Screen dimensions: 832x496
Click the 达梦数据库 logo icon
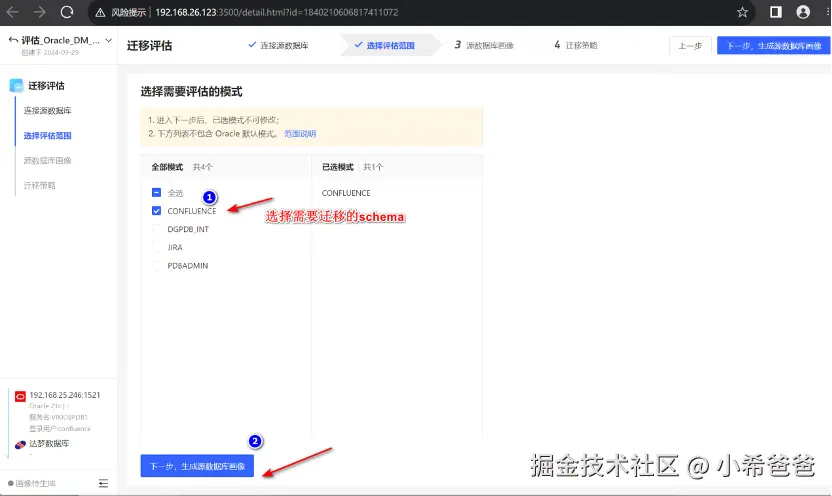coord(20,444)
